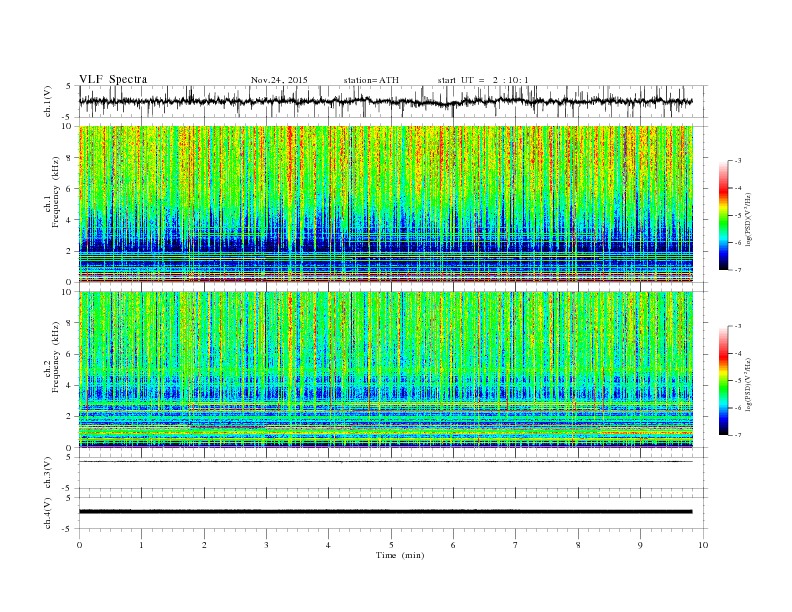The image size is (792, 612).
Task: Click the "-5" label on ch.2 color bar
Action: click(x=737, y=381)
